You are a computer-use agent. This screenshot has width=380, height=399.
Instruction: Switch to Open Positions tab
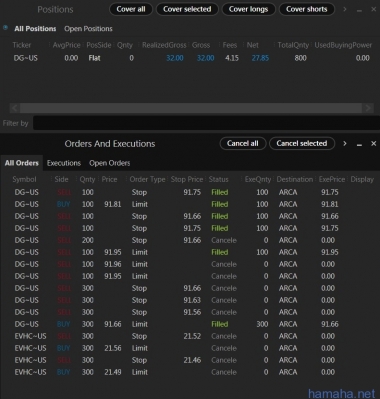[x=88, y=29]
